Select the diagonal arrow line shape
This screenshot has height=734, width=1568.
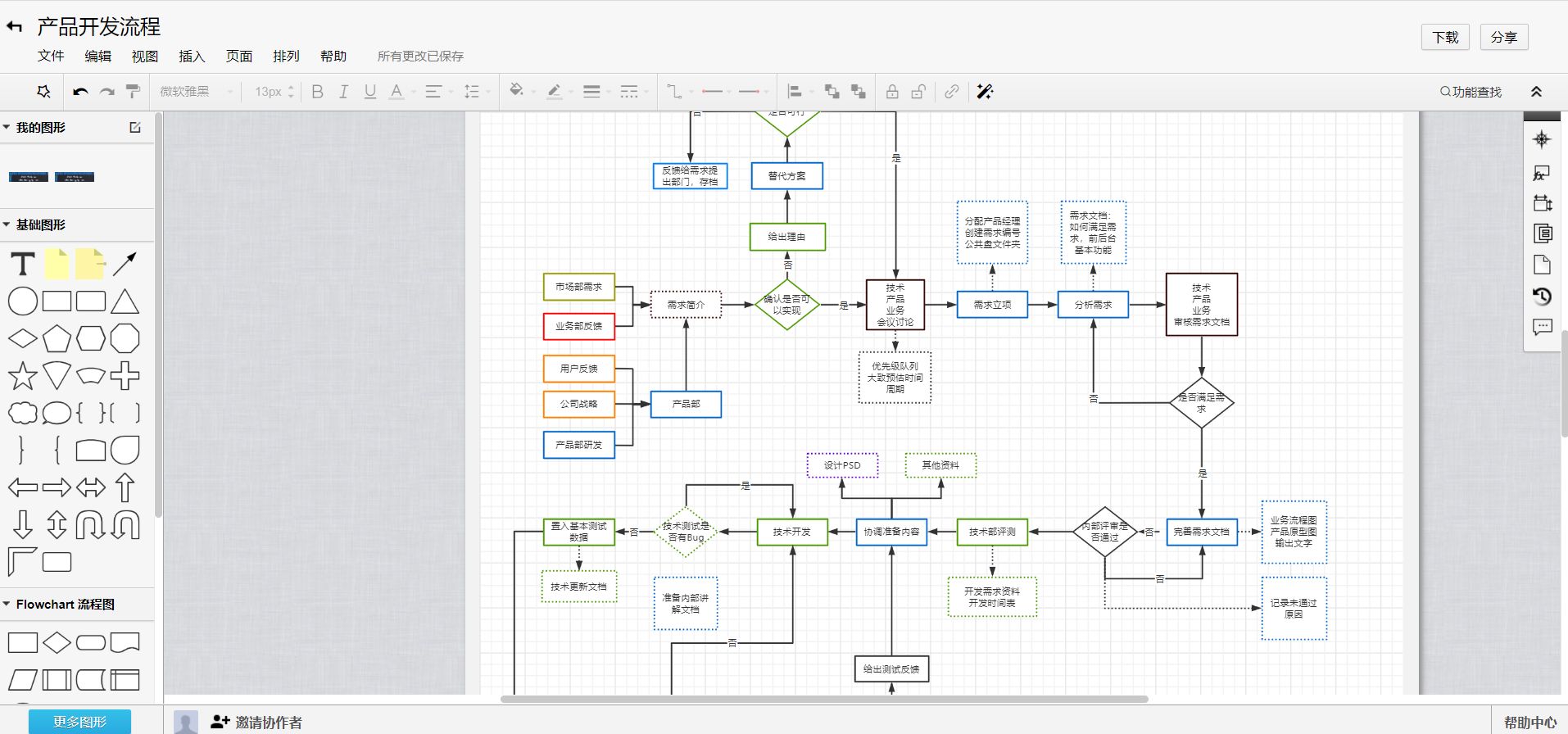(x=125, y=264)
